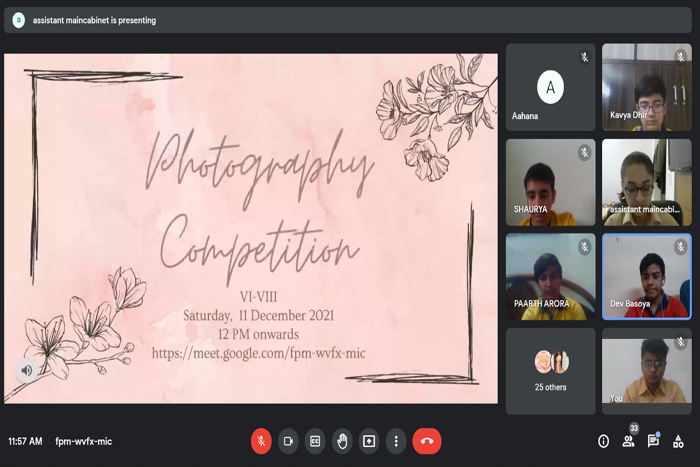Raise hand using the hand icon
Viewport: 700px width, 467px height.
pos(342,441)
